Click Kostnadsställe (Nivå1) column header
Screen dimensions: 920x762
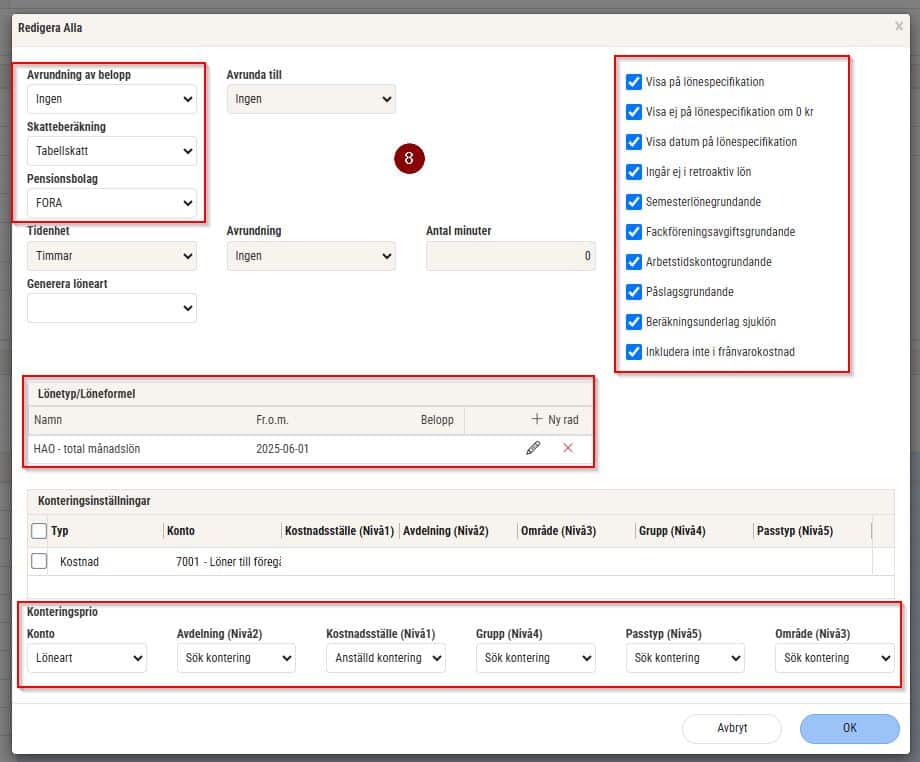[x=339, y=531]
